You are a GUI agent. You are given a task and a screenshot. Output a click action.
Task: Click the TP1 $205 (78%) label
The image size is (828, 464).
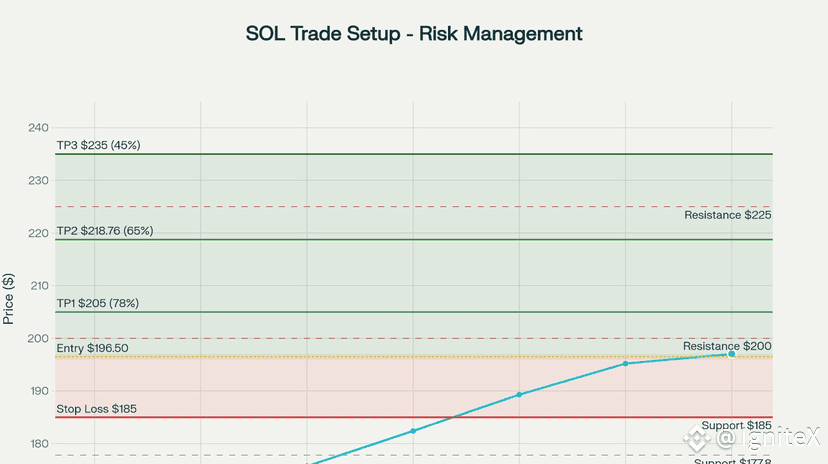[98, 303]
